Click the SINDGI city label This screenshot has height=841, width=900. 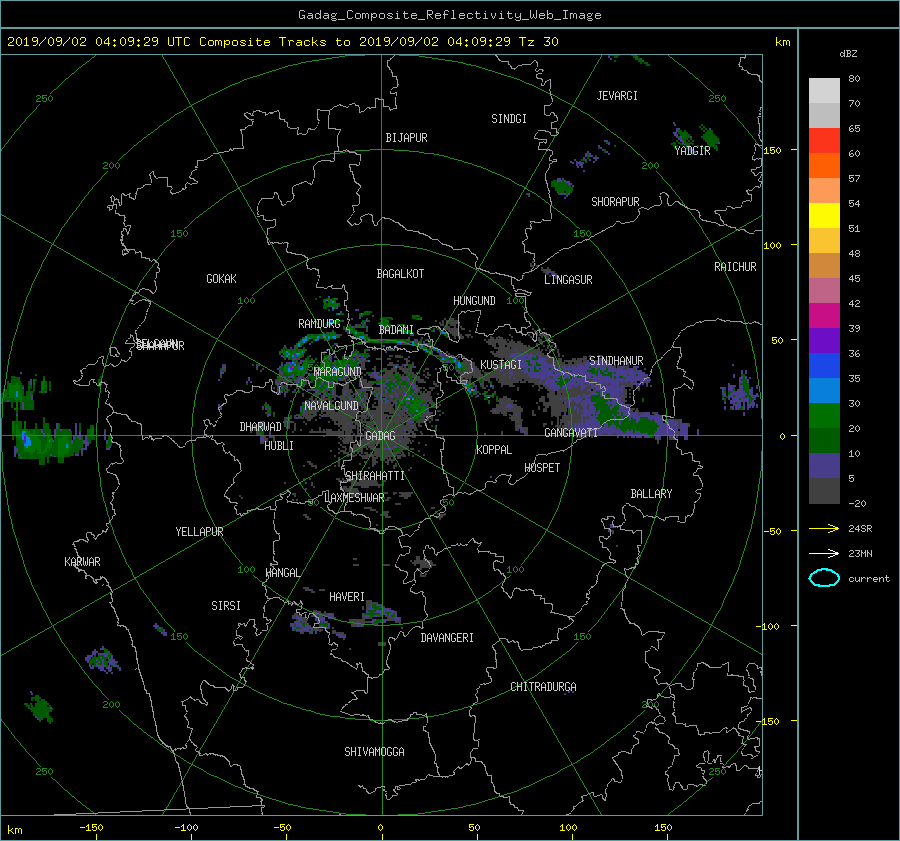[x=509, y=119]
